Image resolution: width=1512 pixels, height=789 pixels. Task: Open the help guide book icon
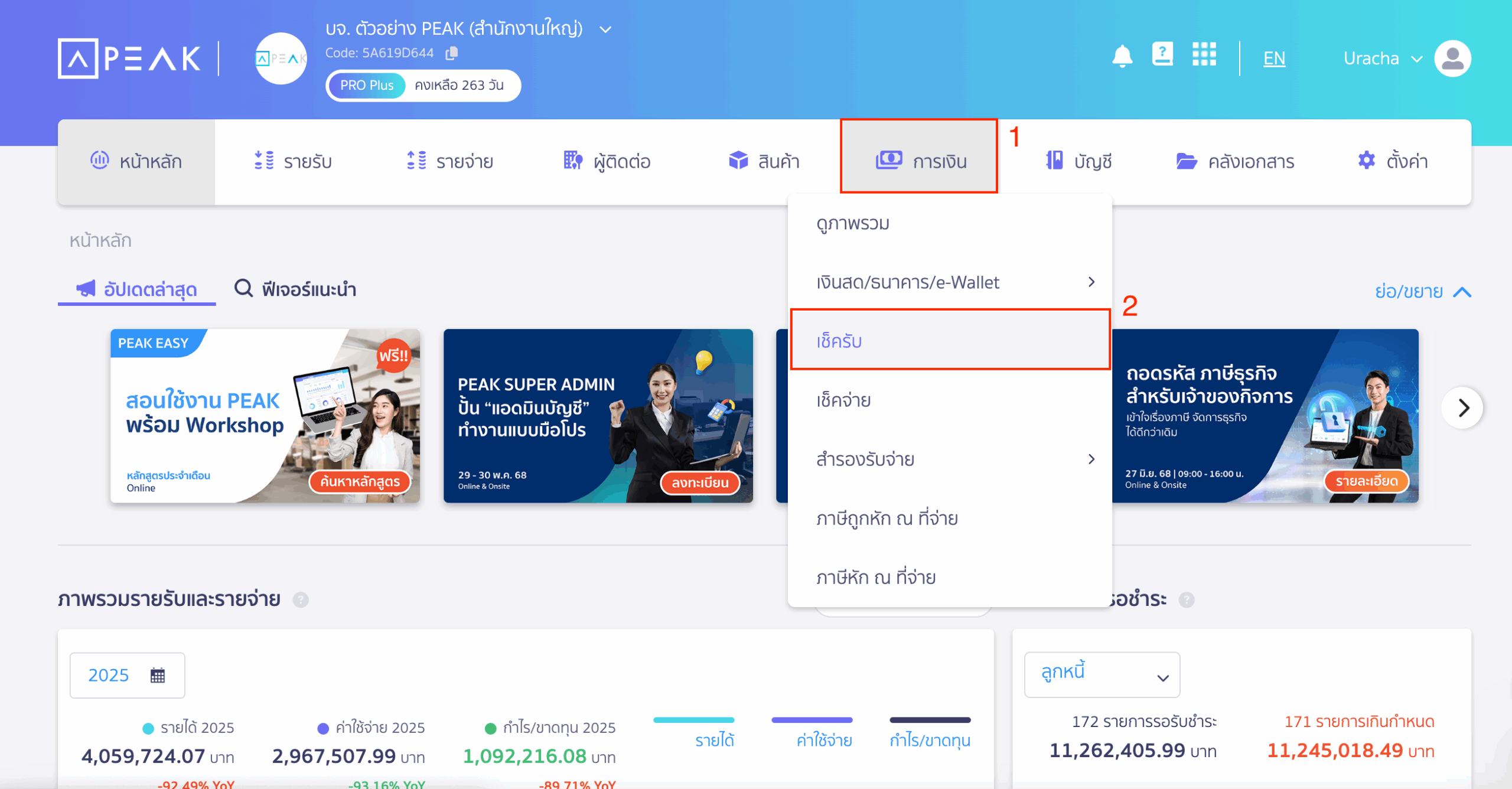[1162, 54]
